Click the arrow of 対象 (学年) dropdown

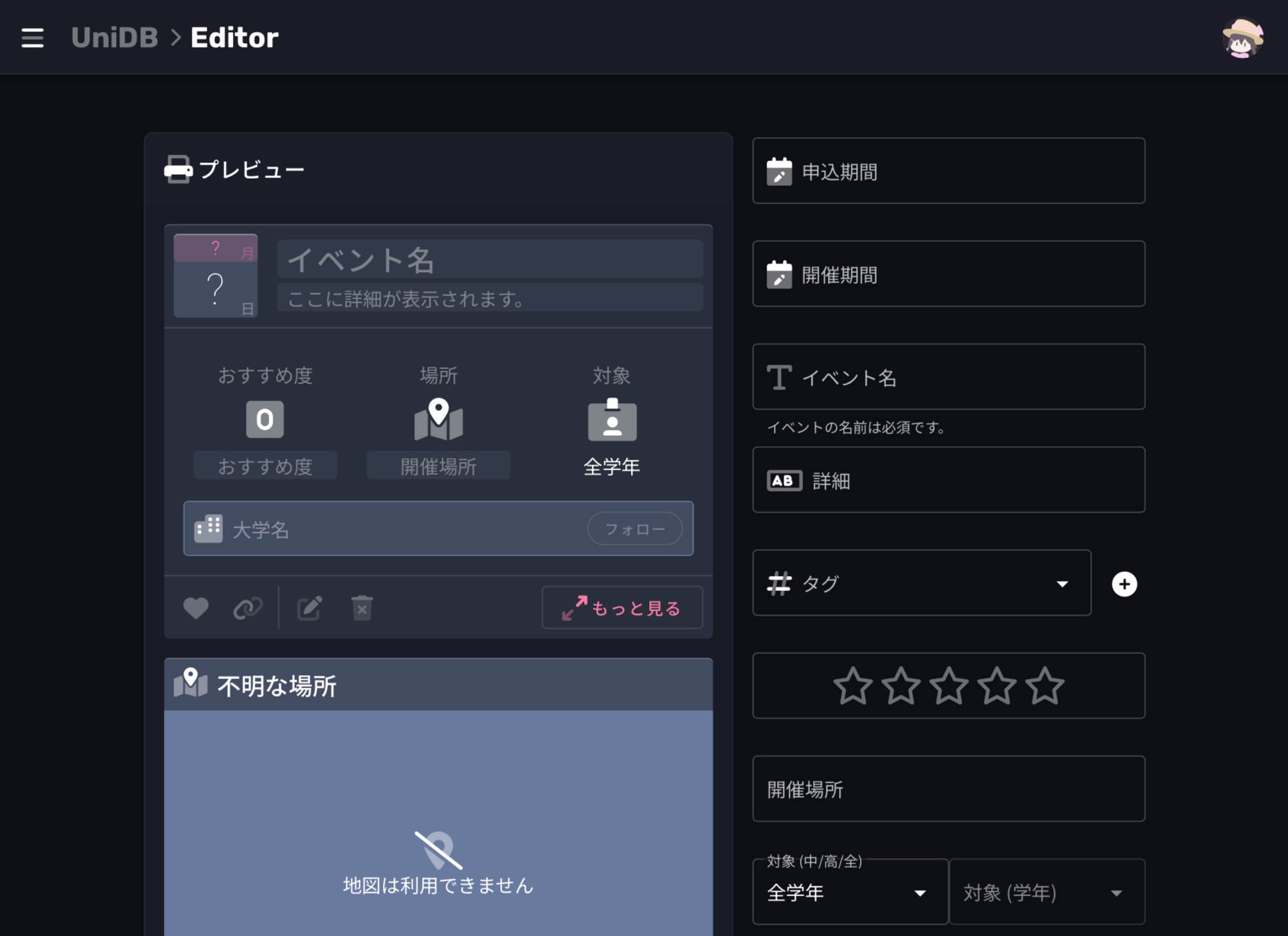point(1116,893)
